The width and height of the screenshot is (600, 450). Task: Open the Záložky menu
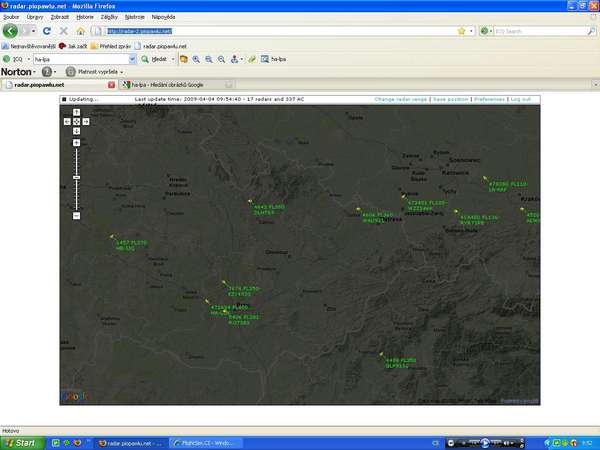tap(109, 17)
